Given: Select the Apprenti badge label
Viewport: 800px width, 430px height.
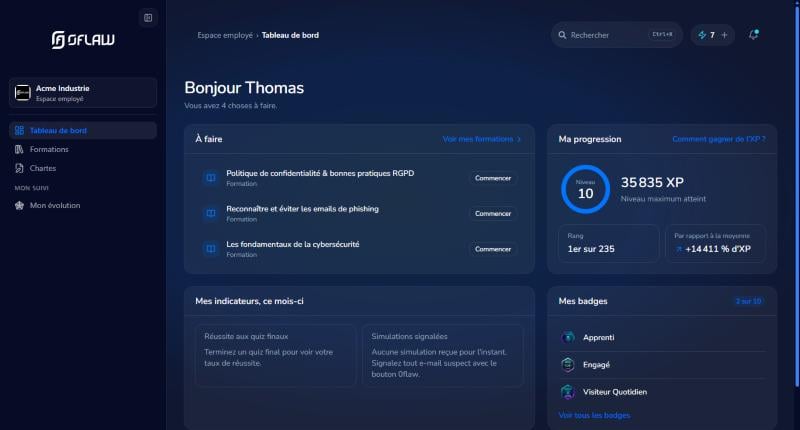Looking at the screenshot, I should coord(598,338).
